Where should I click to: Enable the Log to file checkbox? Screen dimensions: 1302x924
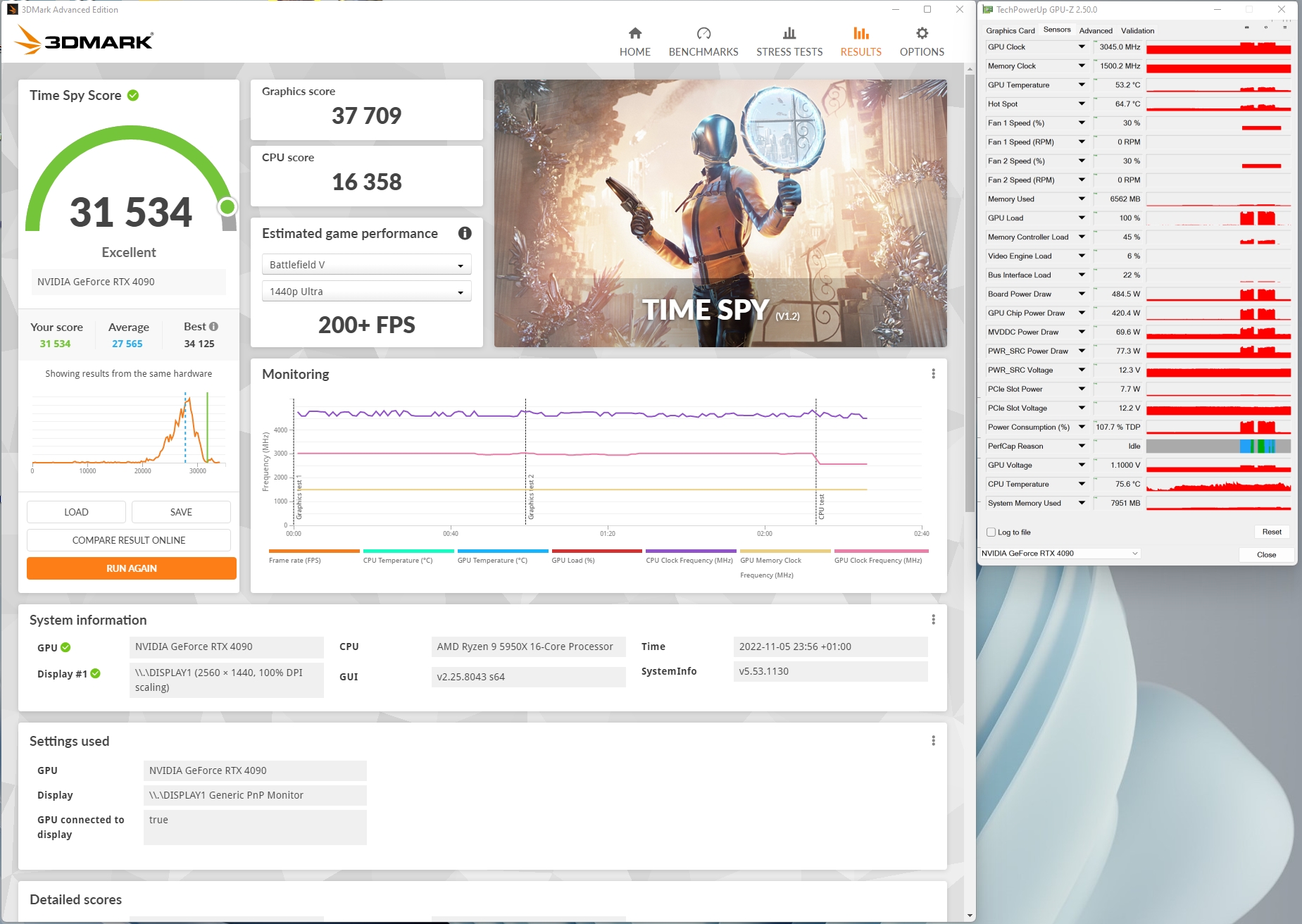coord(991,532)
